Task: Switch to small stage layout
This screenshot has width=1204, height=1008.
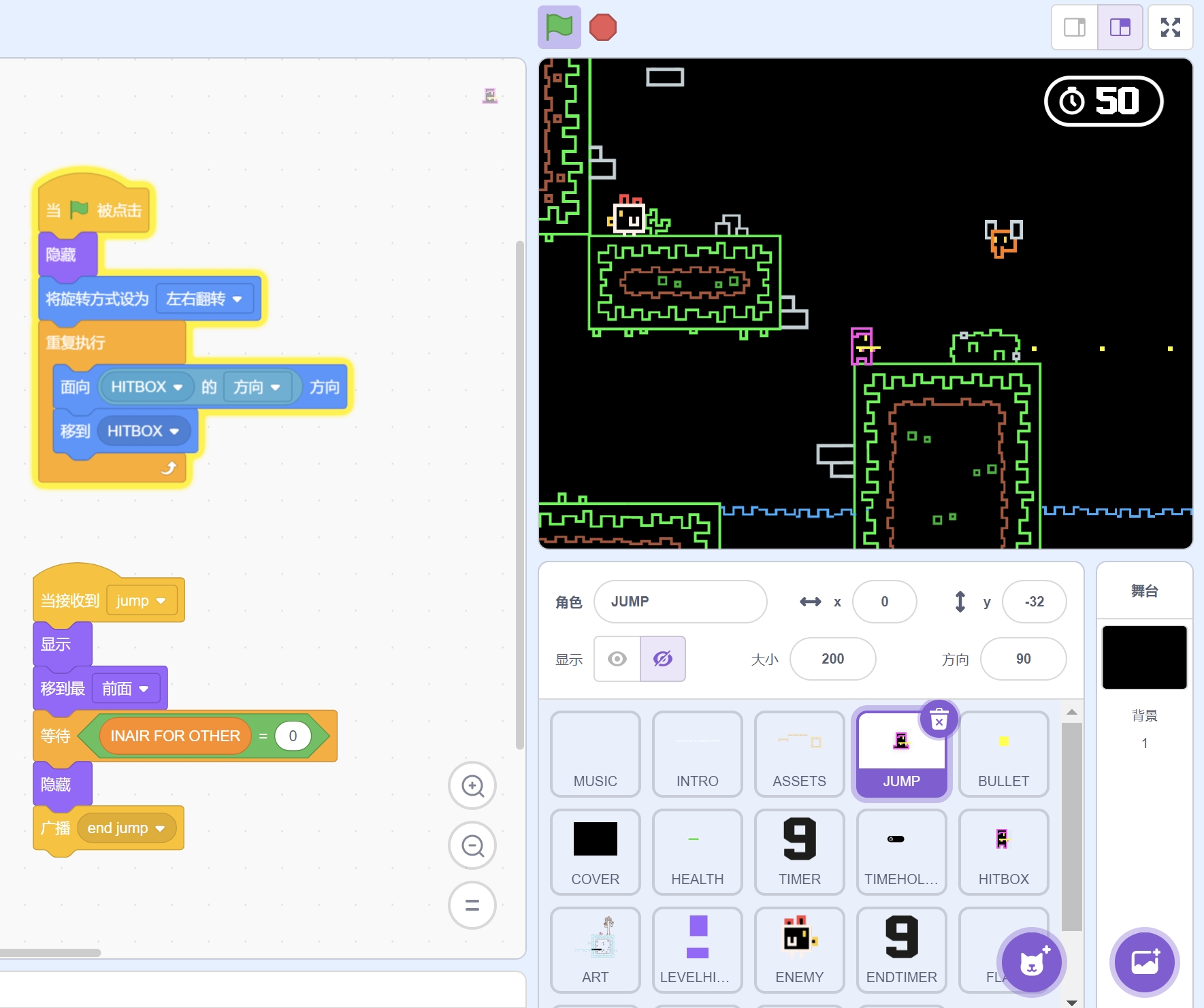Action: point(1075,27)
